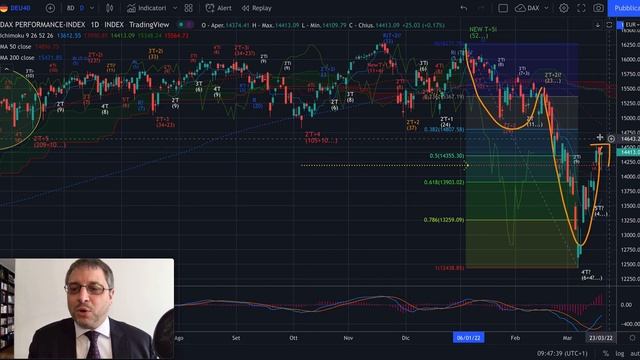Click the sync icon near price scale
The width and height of the screenshot is (640, 360).
tap(609, 25)
